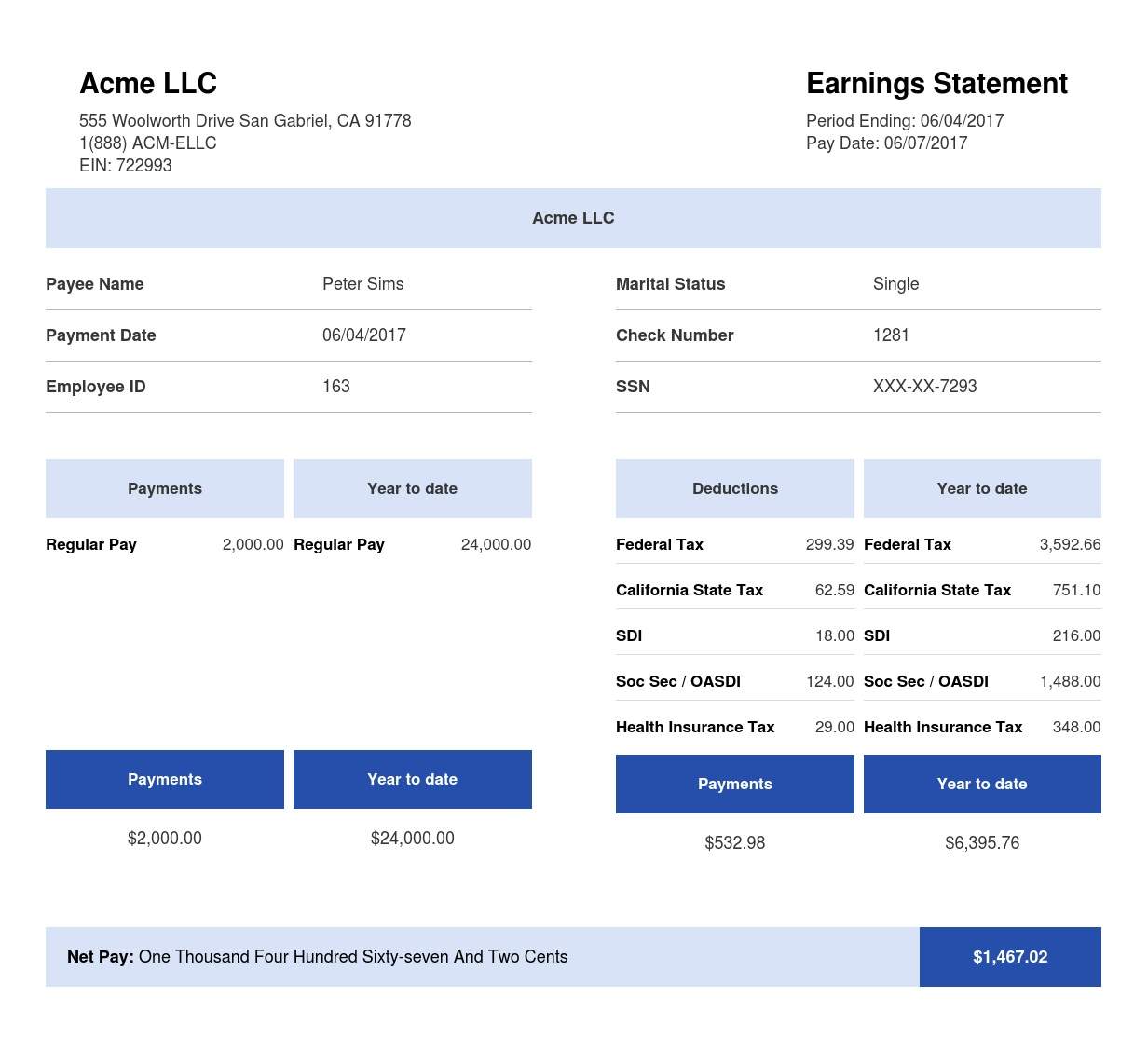Select the Pay Date 06/07/2017 text

(886, 143)
